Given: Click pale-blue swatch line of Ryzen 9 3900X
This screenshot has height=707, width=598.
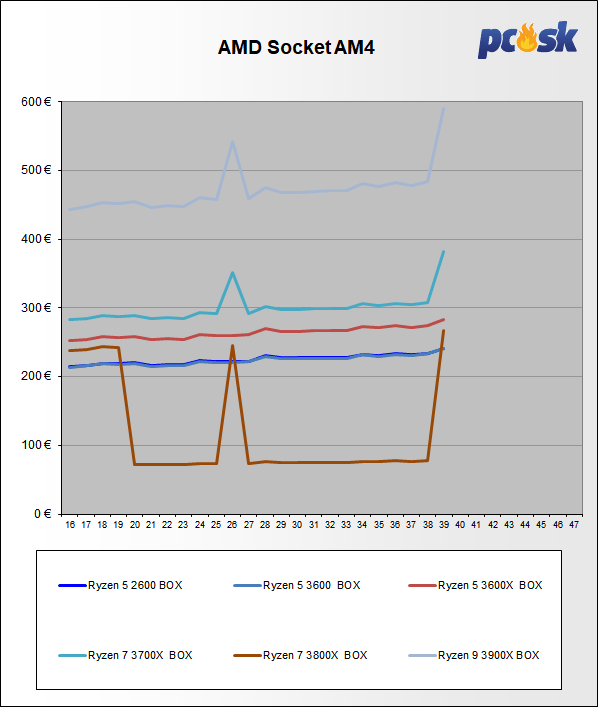Looking at the screenshot, I should (422, 655).
